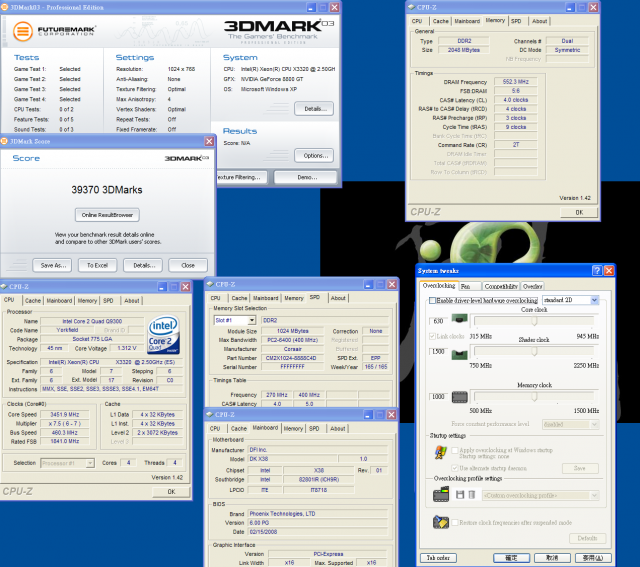The width and height of the screenshot is (640, 567).
Task: Click the Windows flag startup settings icon
Action: pyautogui.click(x=440, y=452)
